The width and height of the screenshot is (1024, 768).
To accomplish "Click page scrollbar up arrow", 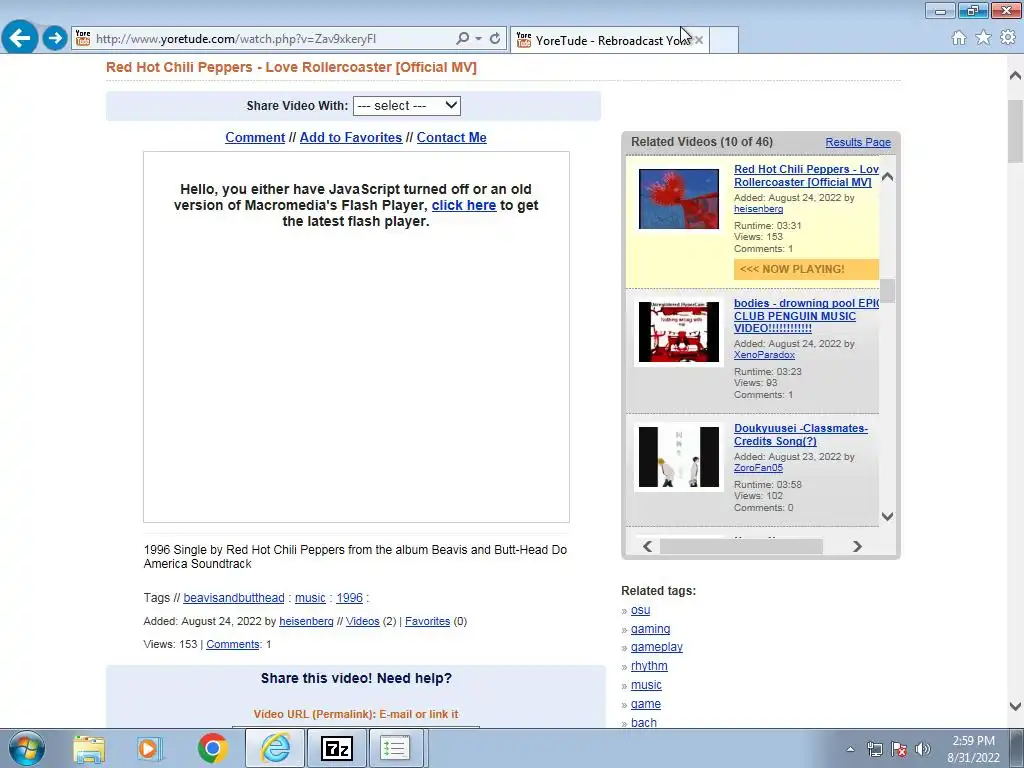I will (1015, 76).
